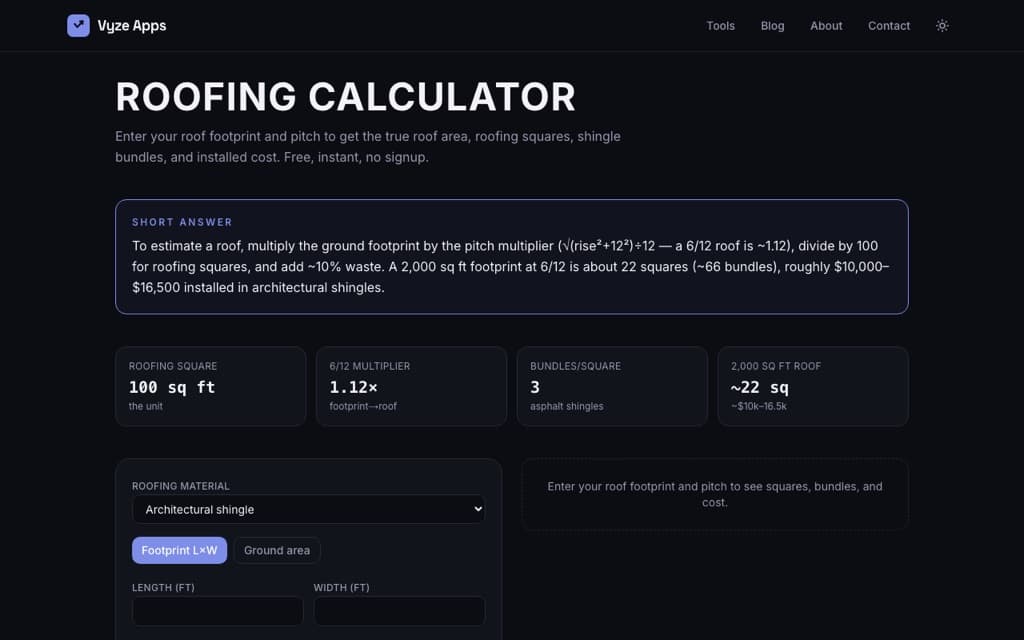Click the Vyze Apps logo icon
Screen dimensions: 1024x640
click(78, 25)
